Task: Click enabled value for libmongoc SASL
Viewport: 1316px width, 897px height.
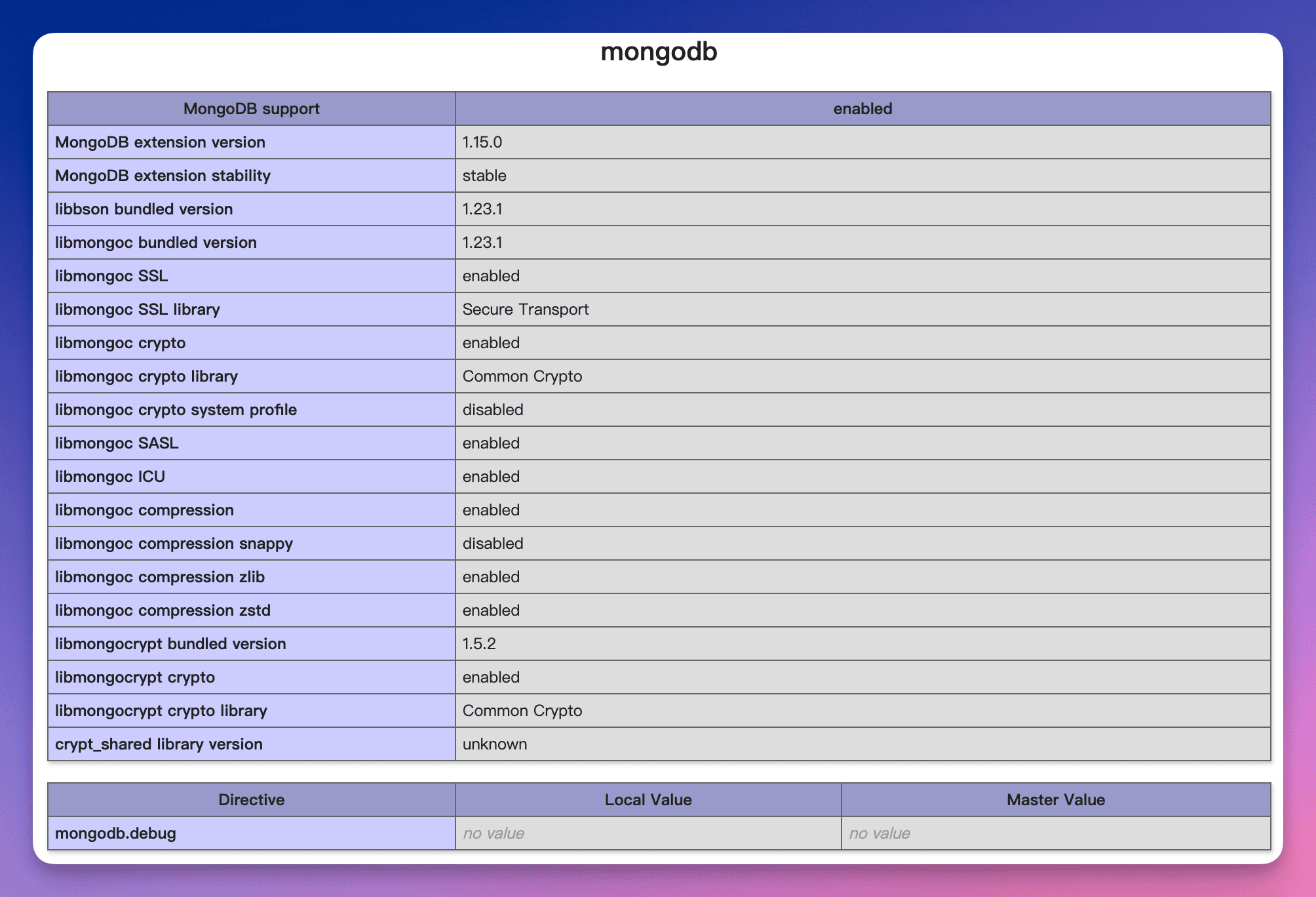Action: 491,443
